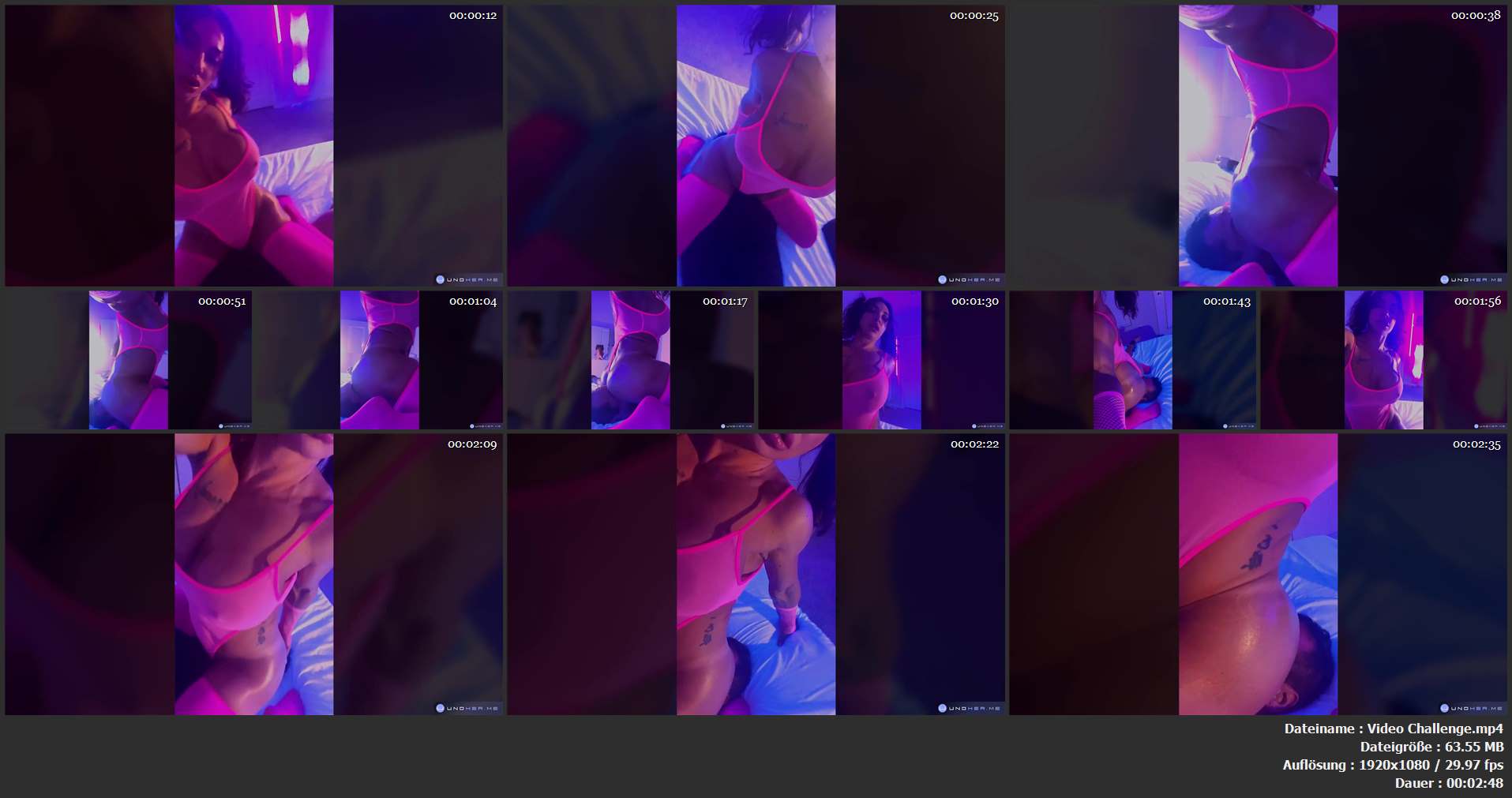Select the small frame at 00:01:04
The width and height of the screenshot is (1512, 798).
click(x=379, y=360)
